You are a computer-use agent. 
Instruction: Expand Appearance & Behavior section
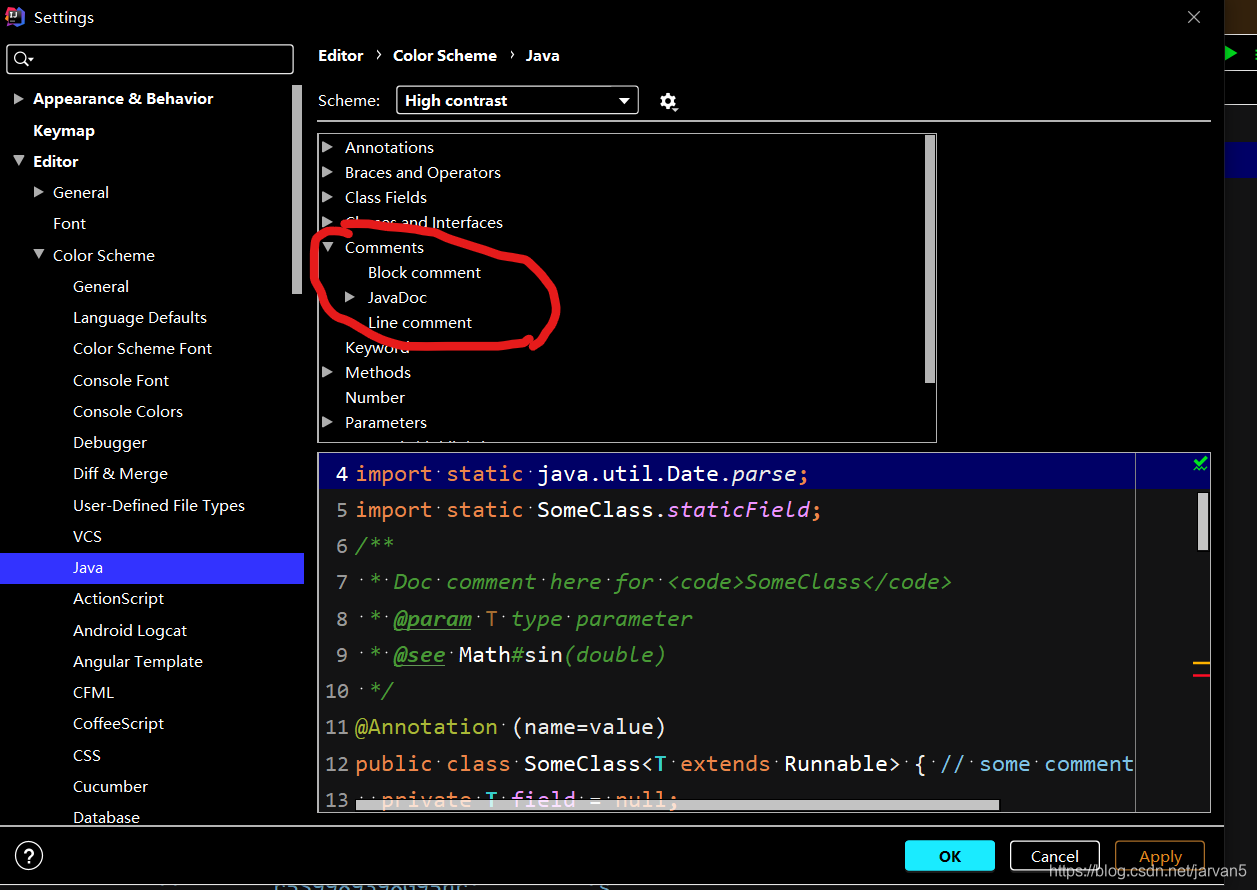pyautogui.click(x=18, y=98)
